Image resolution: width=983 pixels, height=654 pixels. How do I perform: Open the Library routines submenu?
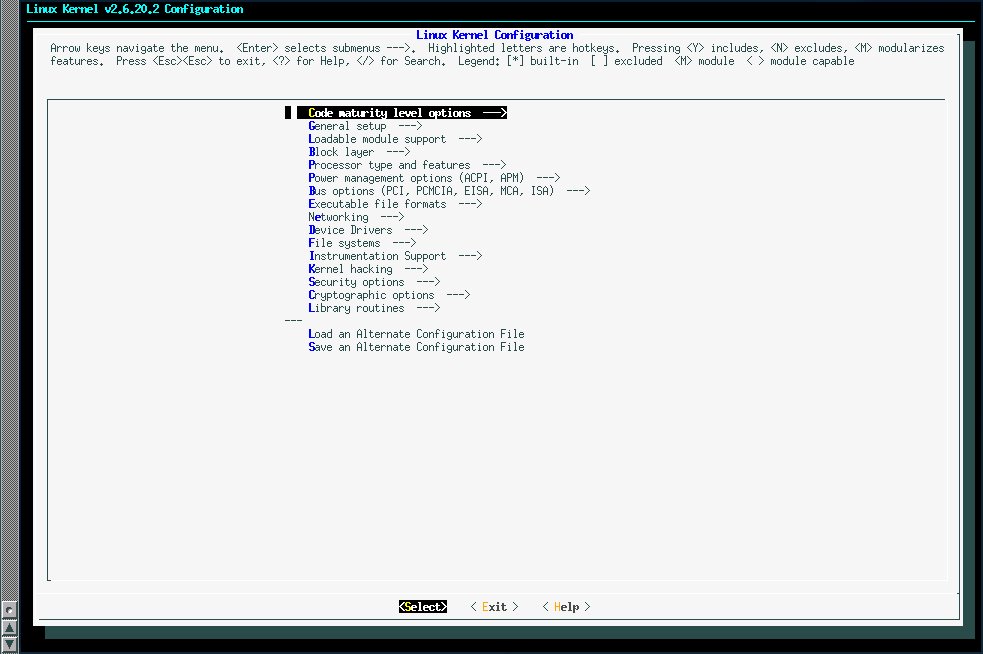(x=374, y=308)
